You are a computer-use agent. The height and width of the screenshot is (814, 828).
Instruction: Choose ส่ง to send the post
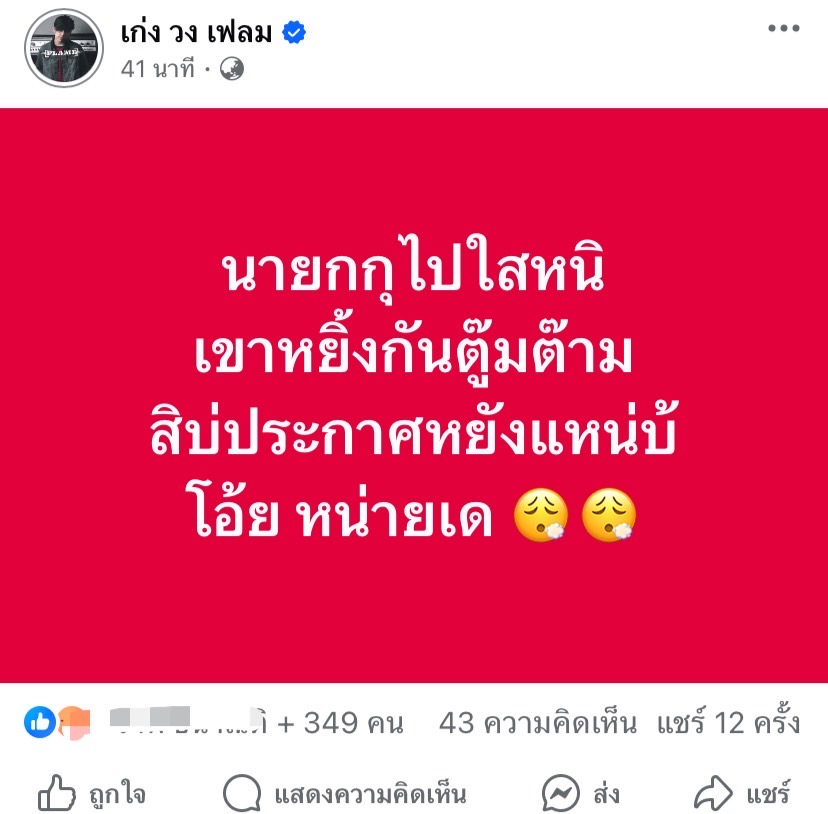(x=606, y=794)
